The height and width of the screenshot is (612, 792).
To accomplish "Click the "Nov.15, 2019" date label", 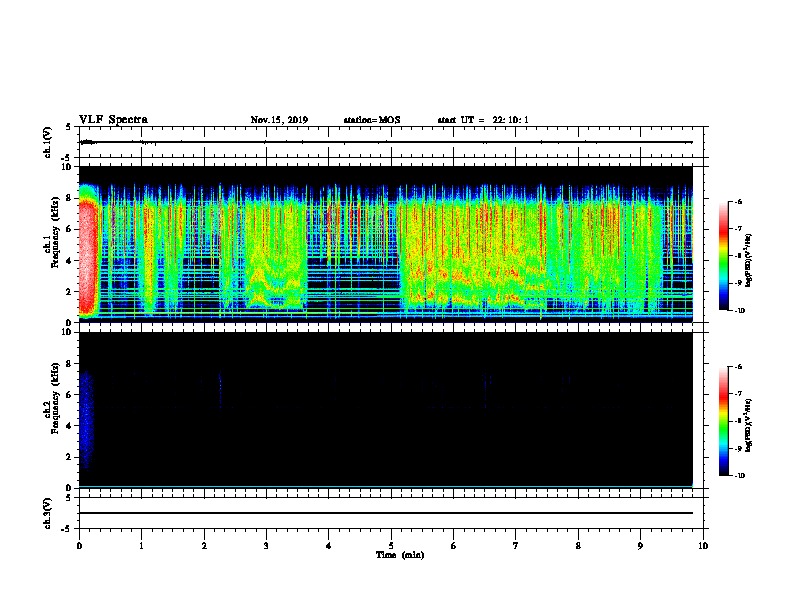I will pyautogui.click(x=279, y=120).
